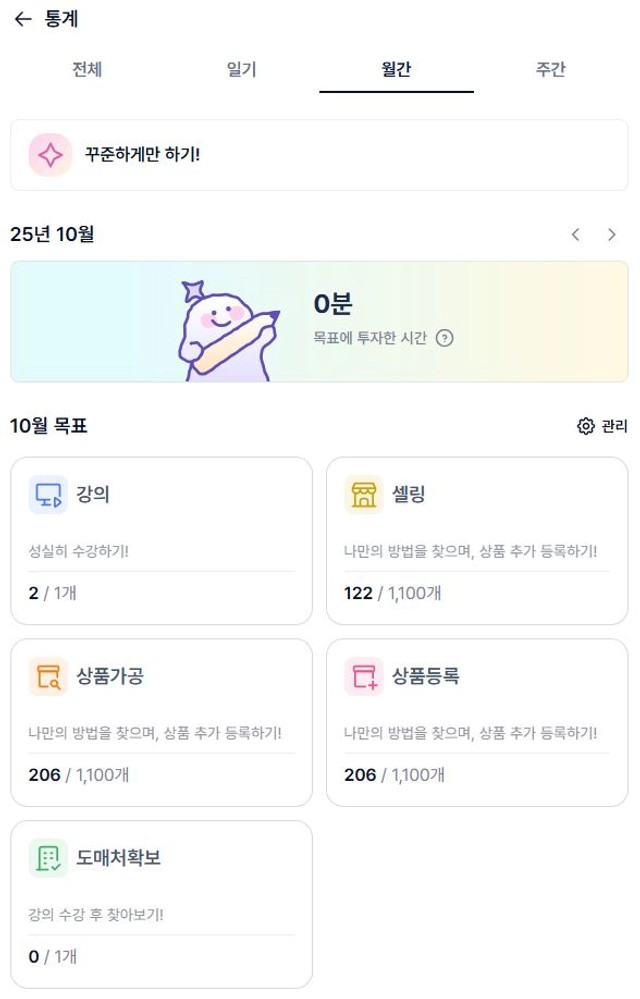Click the 관리 manage link

pyautogui.click(x=614, y=427)
